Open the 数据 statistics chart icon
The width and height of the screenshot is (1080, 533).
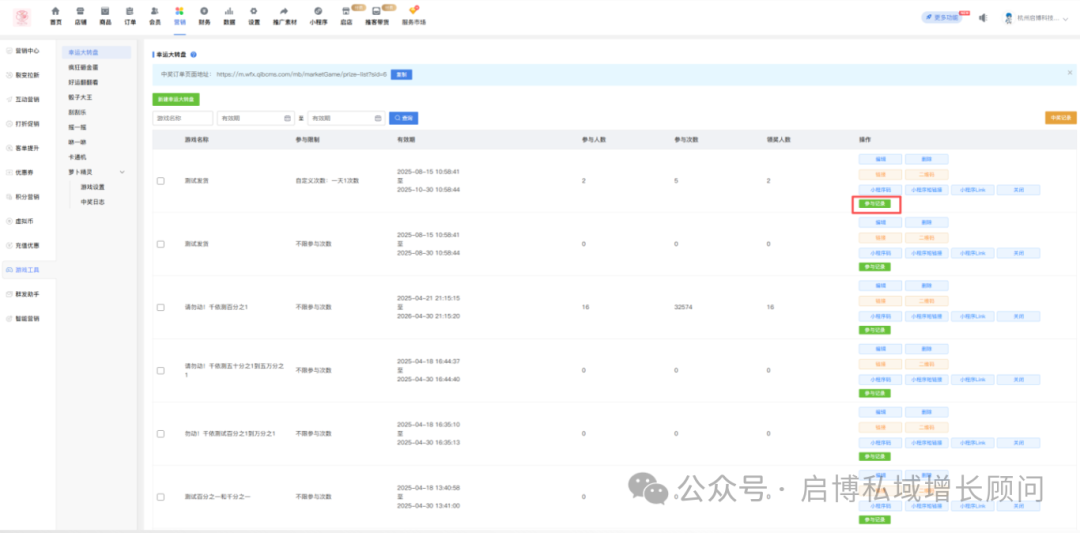tap(229, 11)
